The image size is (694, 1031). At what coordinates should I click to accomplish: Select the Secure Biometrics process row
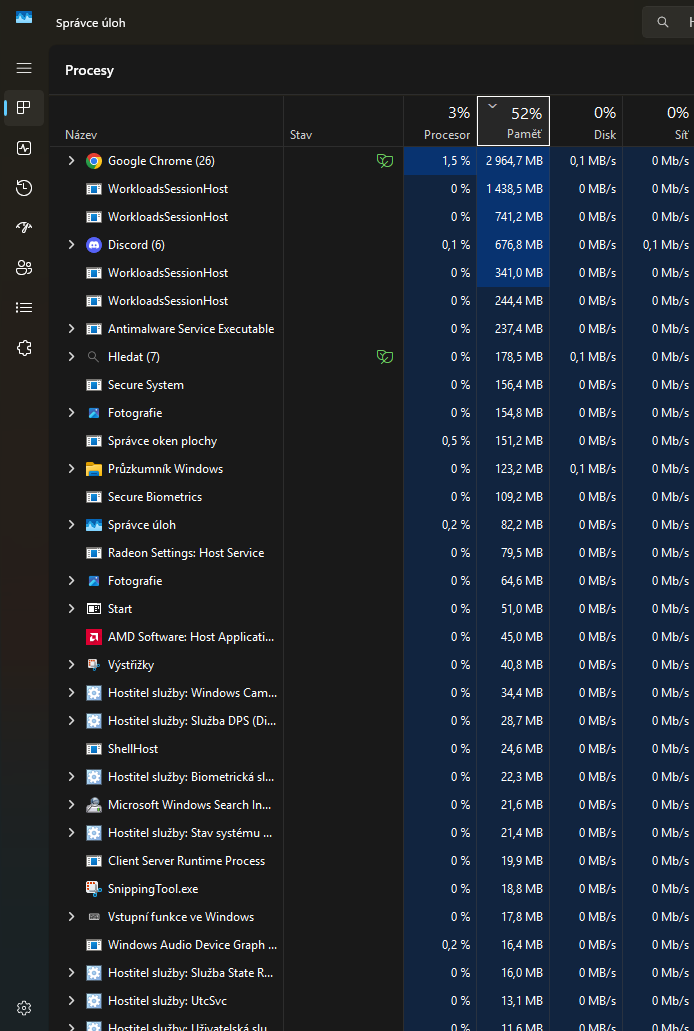(x=372, y=497)
